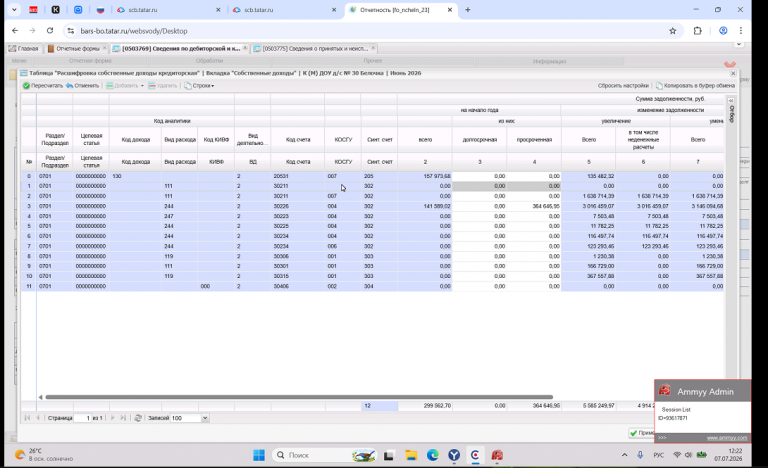Bookmark page with the star icon

(672, 31)
